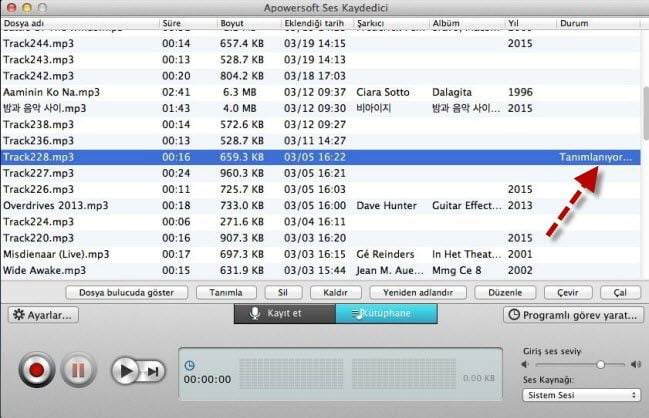Sort by Boyut column header
The image size is (649, 418).
point(249,24)
